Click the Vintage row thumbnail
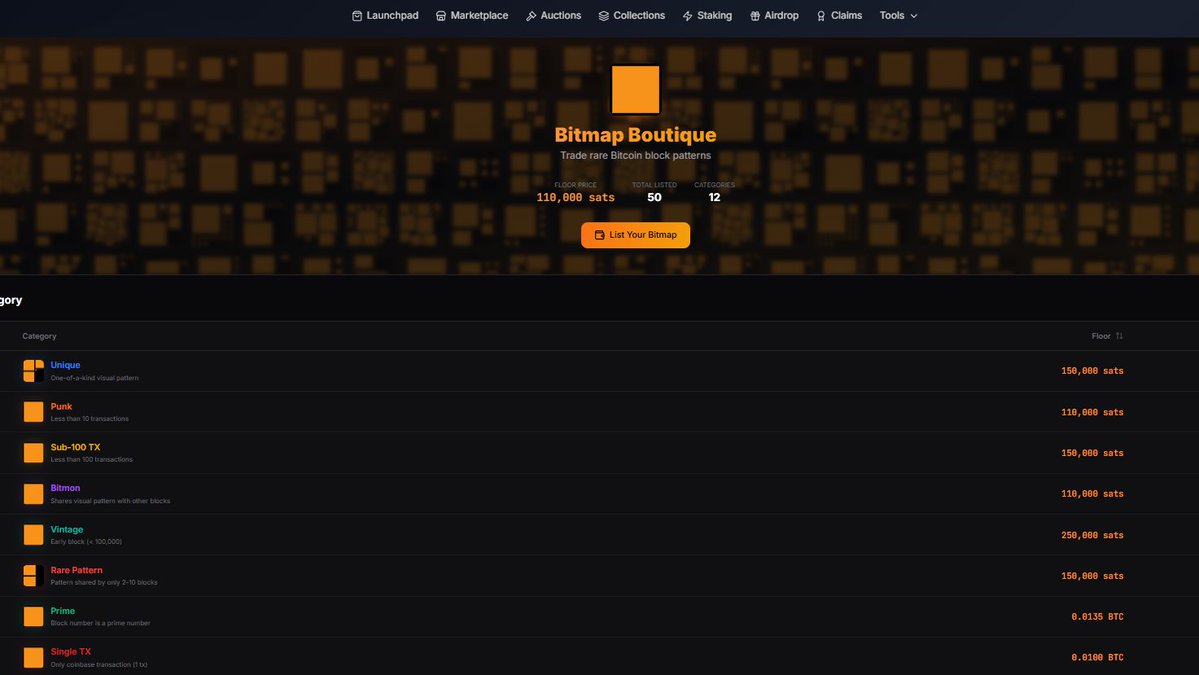 (x=34, y=535)
